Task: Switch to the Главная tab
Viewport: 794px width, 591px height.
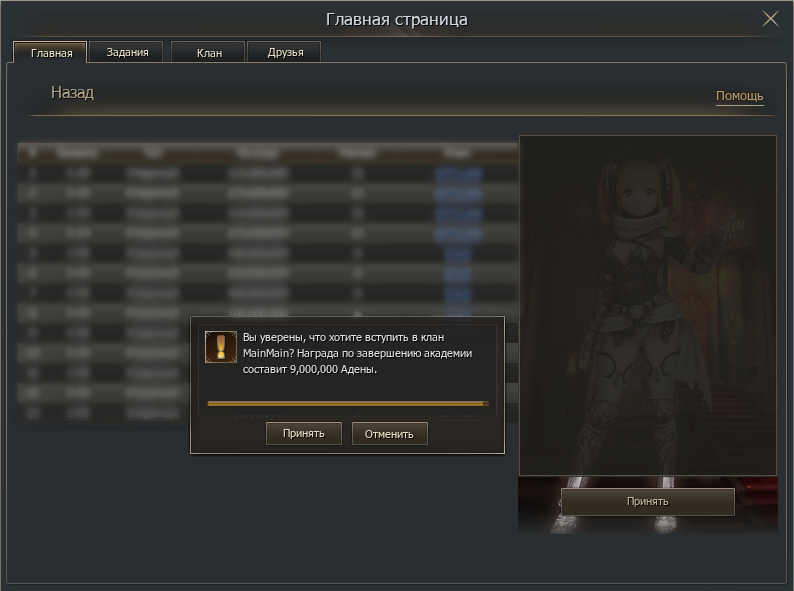Action: point(51,53)
